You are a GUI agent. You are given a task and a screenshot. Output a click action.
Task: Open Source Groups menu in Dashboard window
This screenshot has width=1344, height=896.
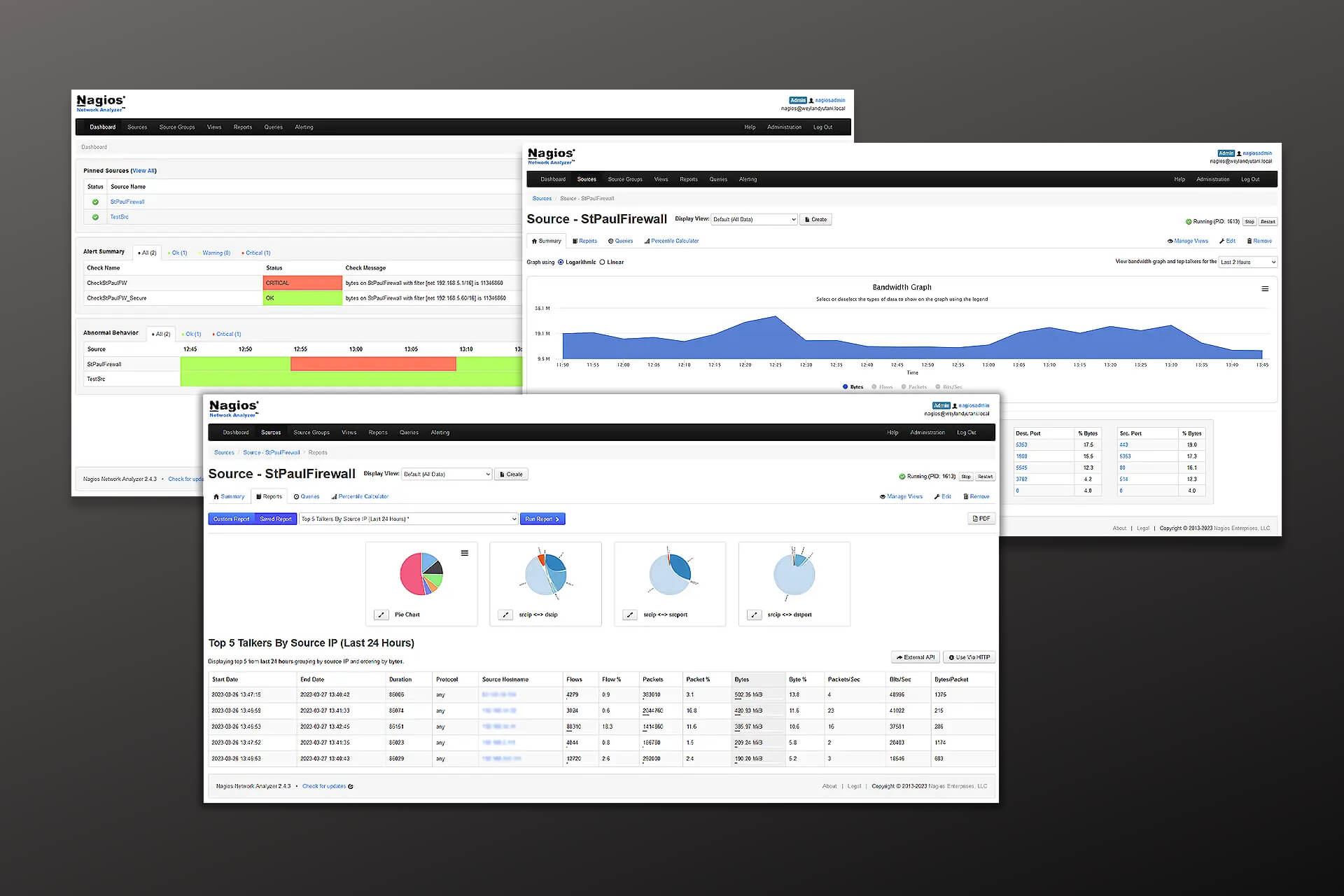[177, 127]
